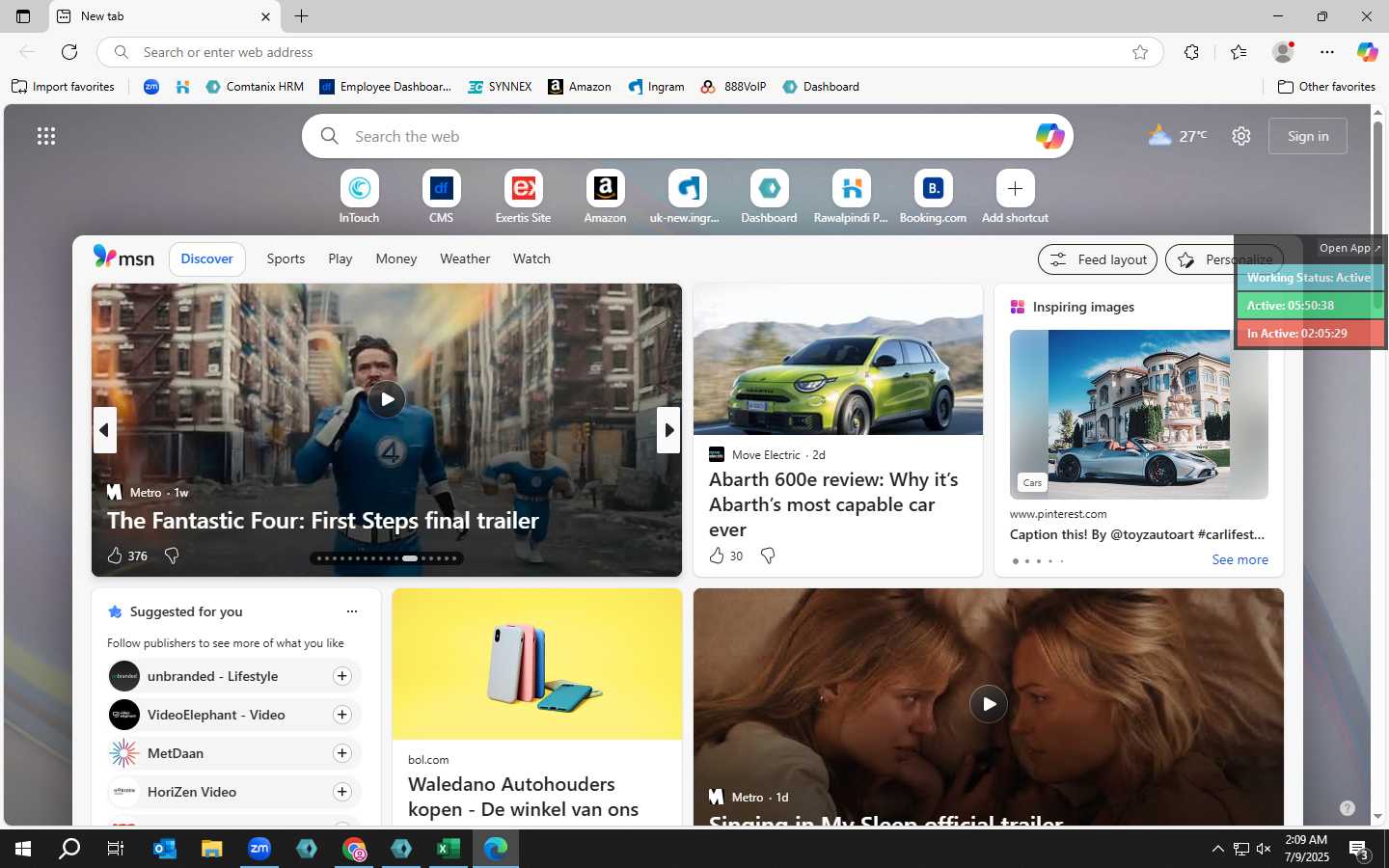
Task: Click the Sign in button
Action: point(1308,136)
